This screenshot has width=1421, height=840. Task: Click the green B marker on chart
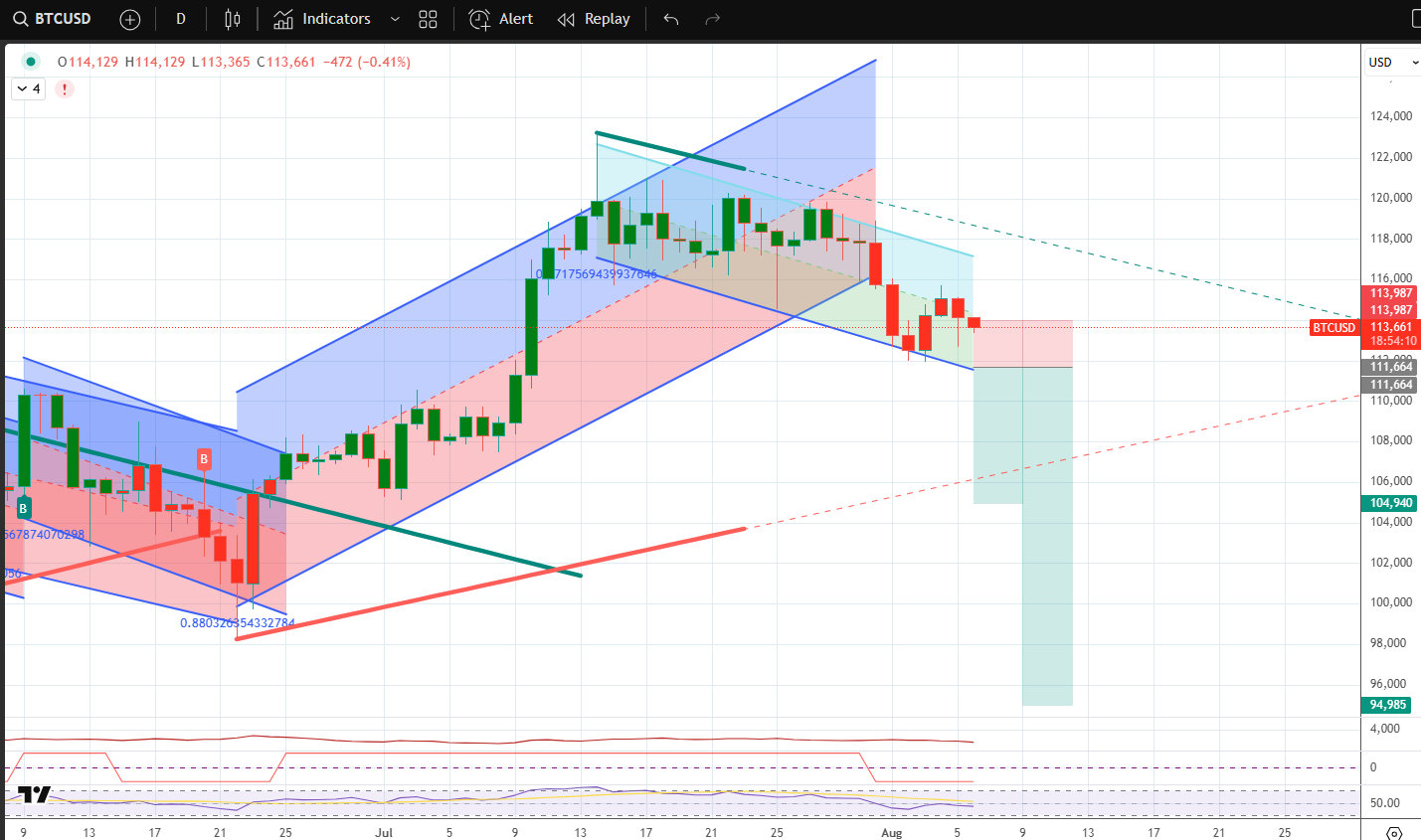23,508
